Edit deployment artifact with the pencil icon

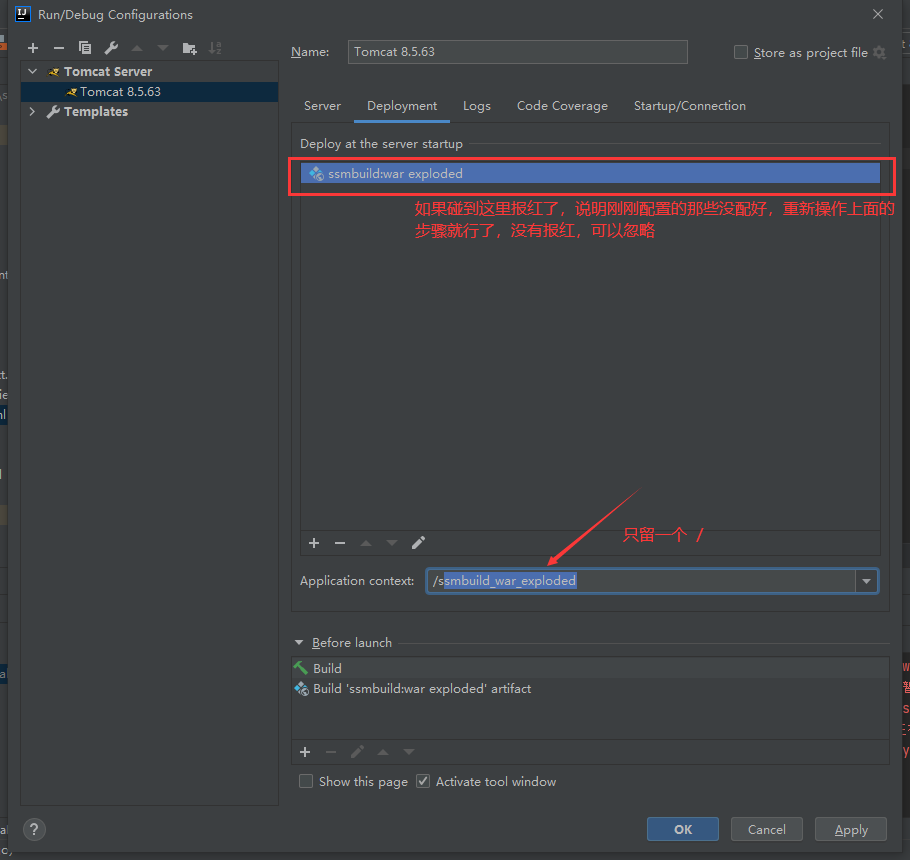point(417,542)
